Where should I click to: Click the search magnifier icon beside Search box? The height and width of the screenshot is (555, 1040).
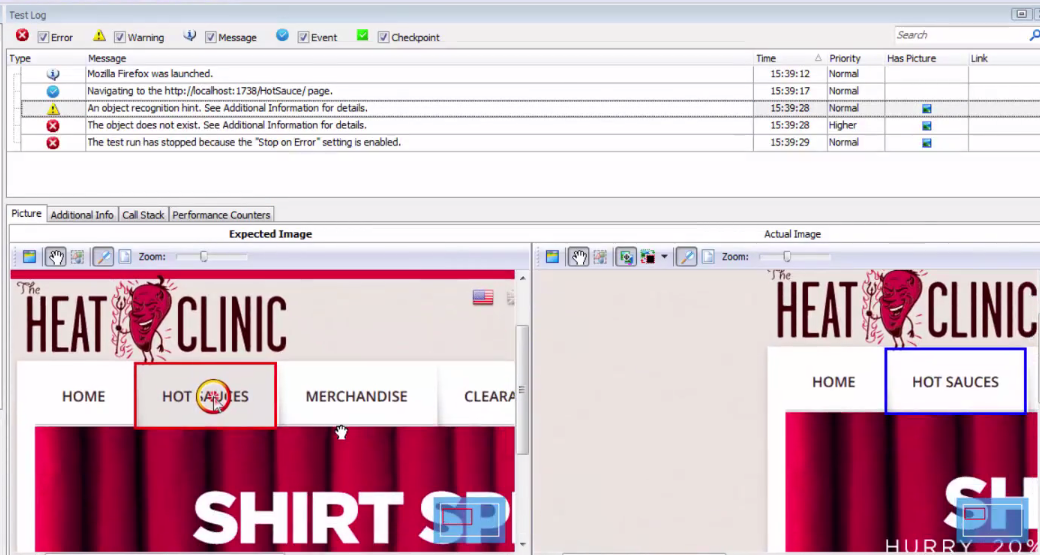click(1035, 35)
